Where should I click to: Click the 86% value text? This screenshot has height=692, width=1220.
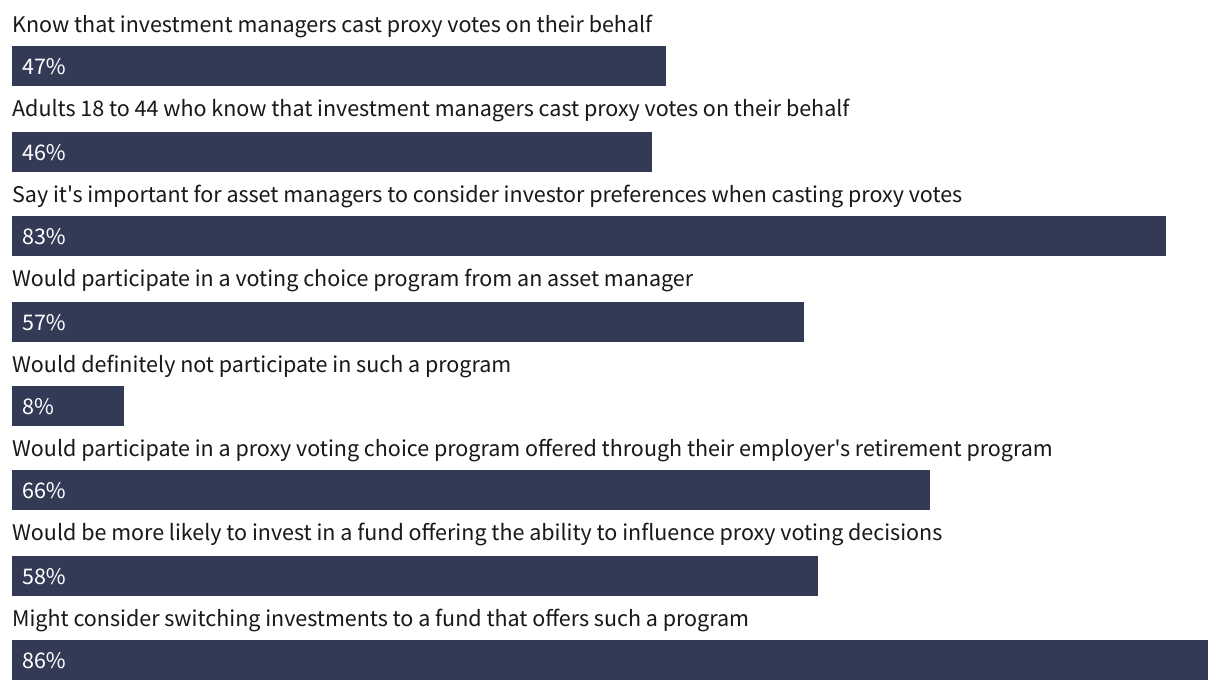tap(44, 660)
